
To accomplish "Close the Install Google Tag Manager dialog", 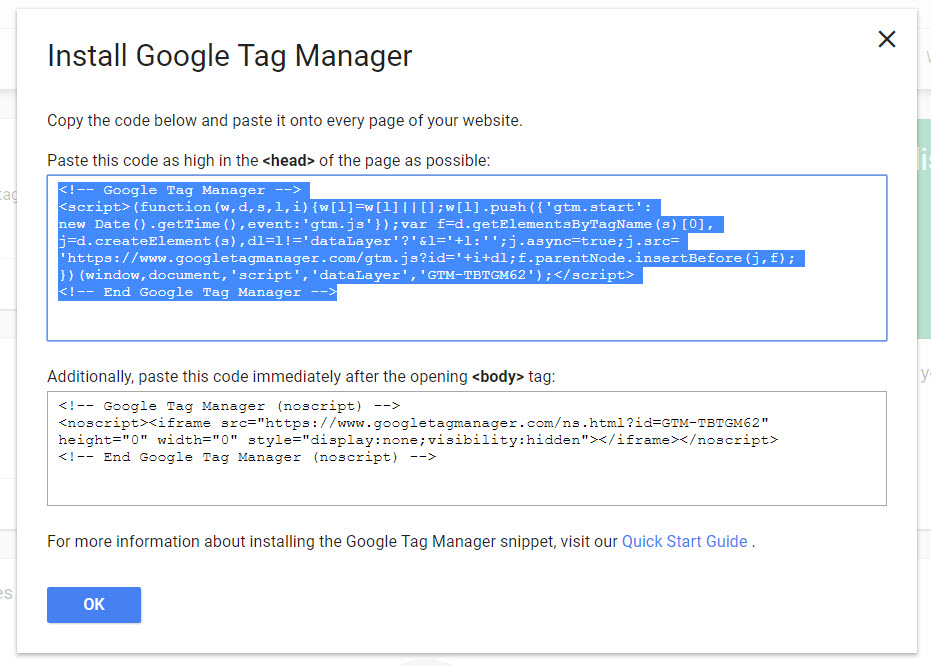I will (886, 39).
